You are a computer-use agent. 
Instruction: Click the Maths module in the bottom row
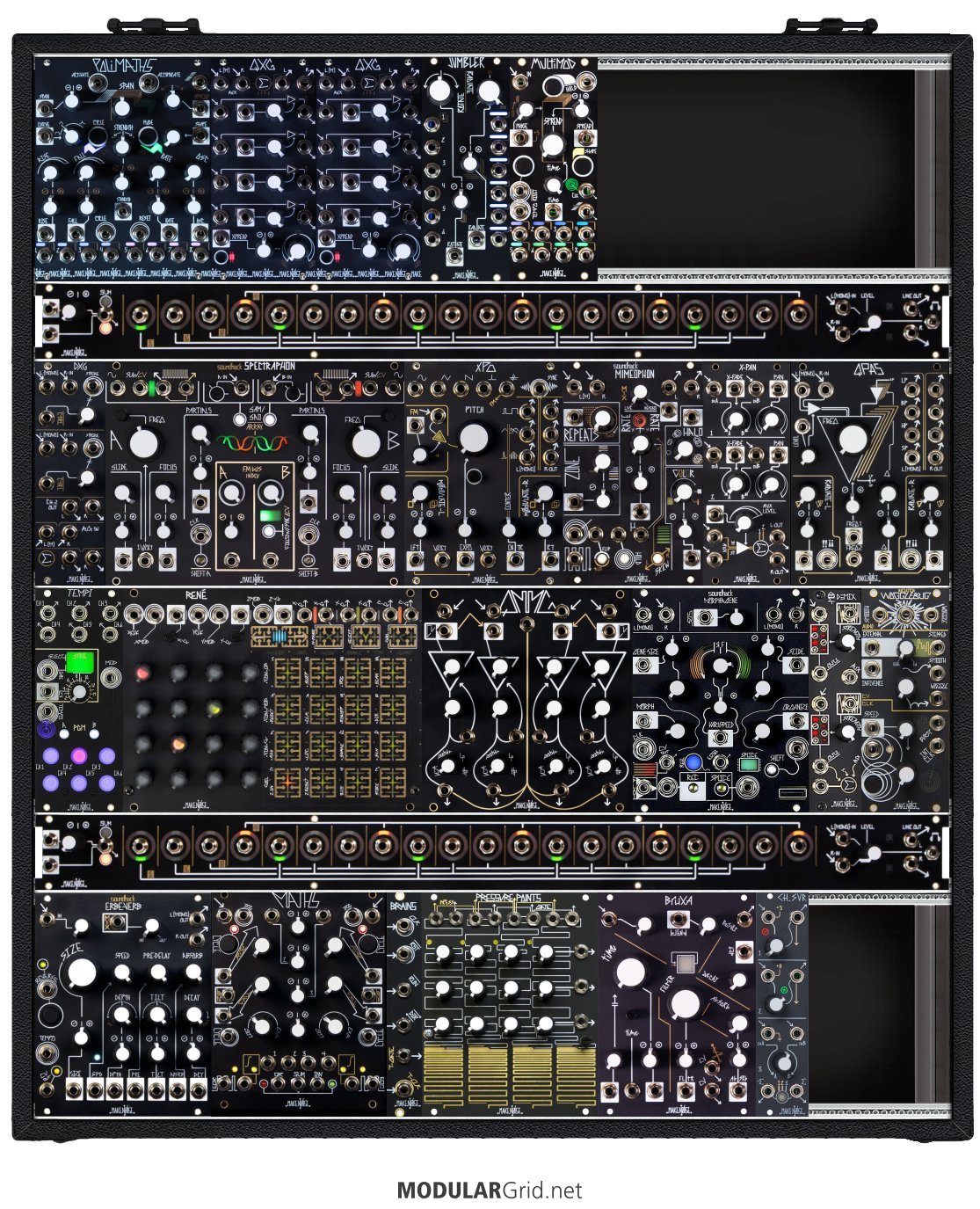(x=299, y=1002)
